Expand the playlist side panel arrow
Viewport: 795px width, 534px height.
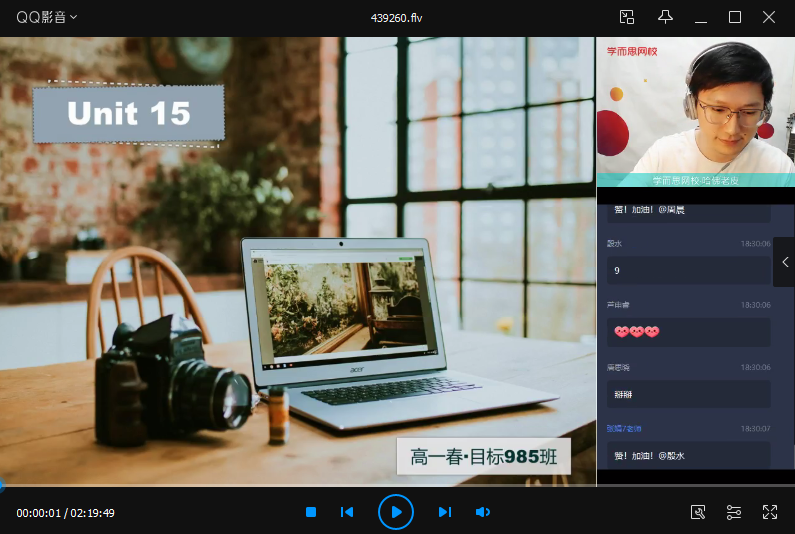pyautogui.click(x=784, y=262)
